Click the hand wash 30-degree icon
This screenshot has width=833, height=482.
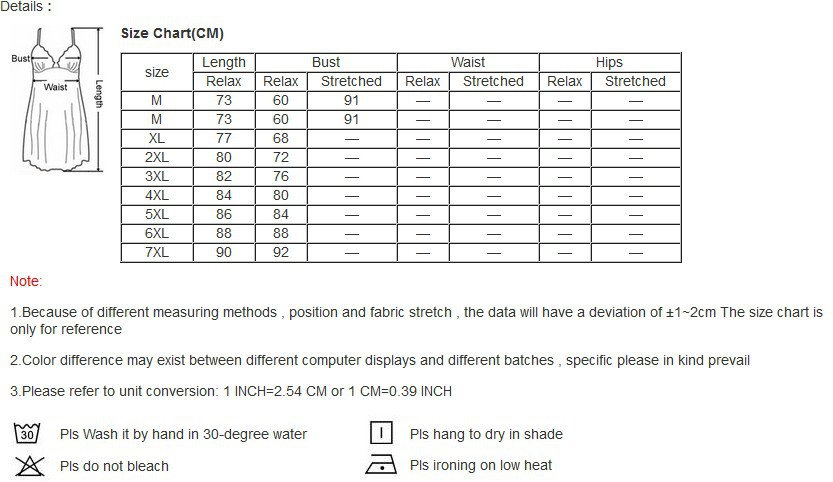27,434
